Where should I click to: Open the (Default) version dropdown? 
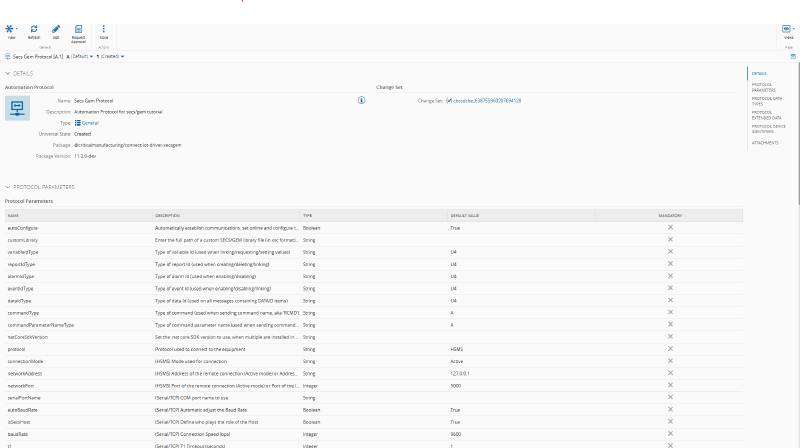point(80,57)
